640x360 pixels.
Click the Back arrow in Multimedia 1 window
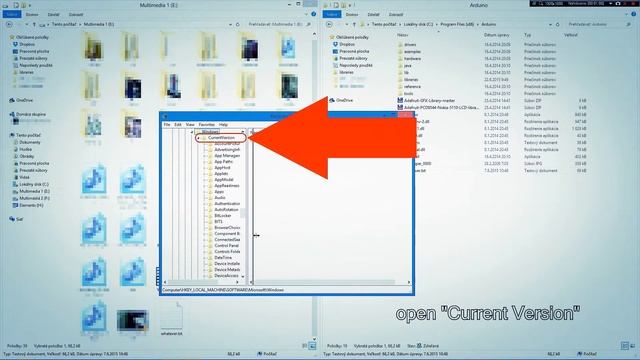click(x=9, y=24)
